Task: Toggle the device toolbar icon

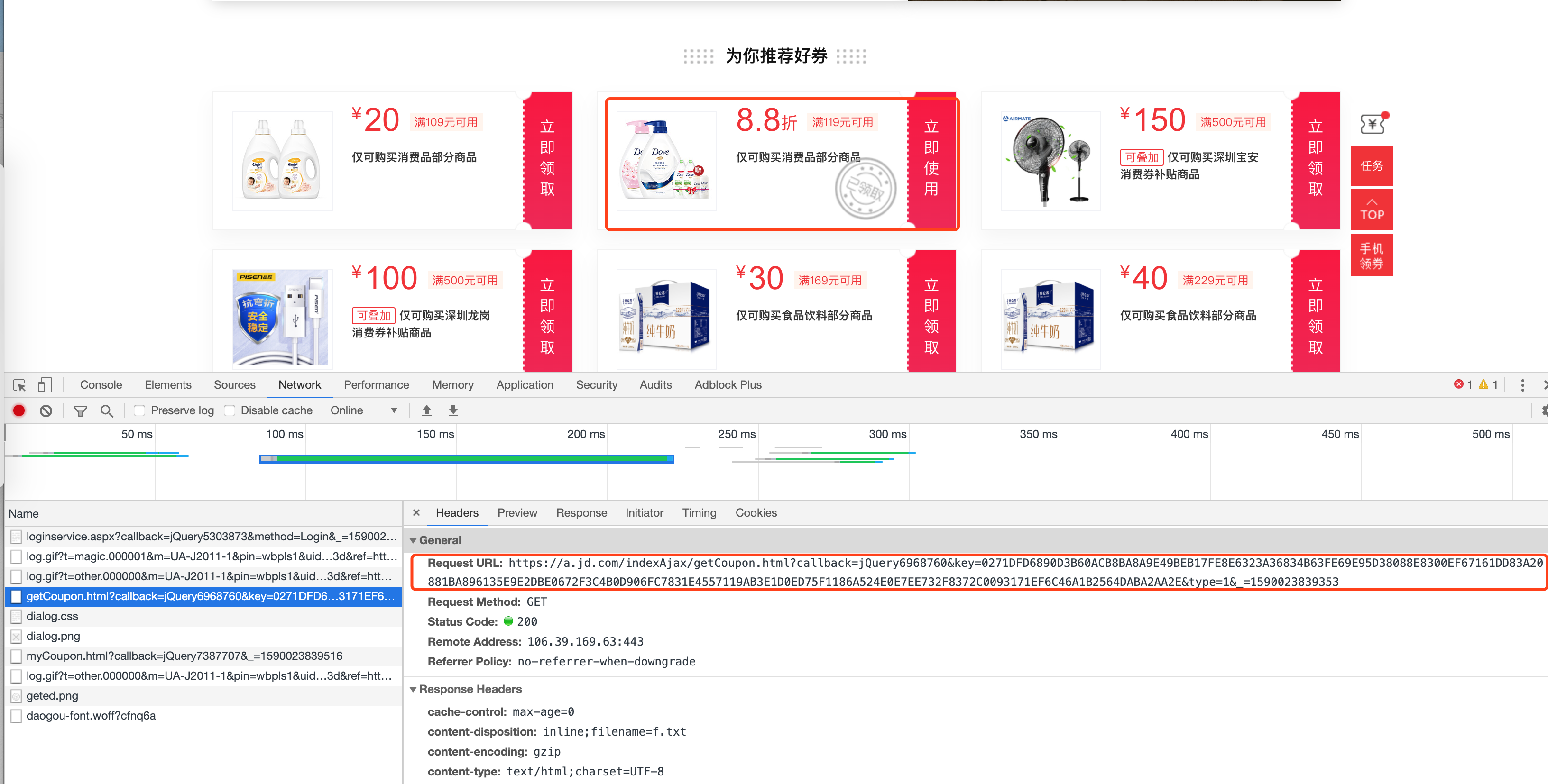Action: [45, 385]
